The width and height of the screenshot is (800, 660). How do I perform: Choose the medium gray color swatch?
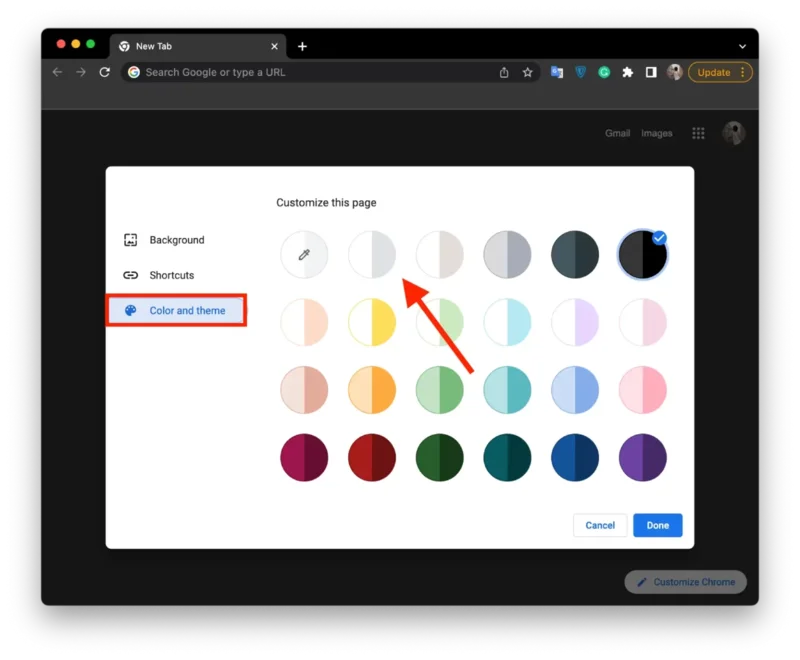507,255
